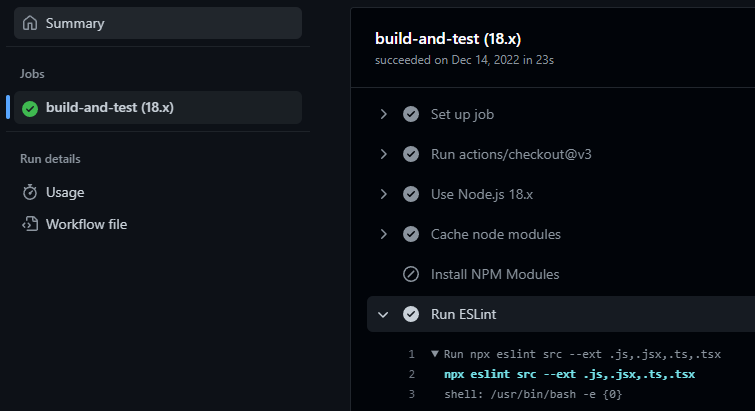Click the cyan npx eslint src command line

569,374
